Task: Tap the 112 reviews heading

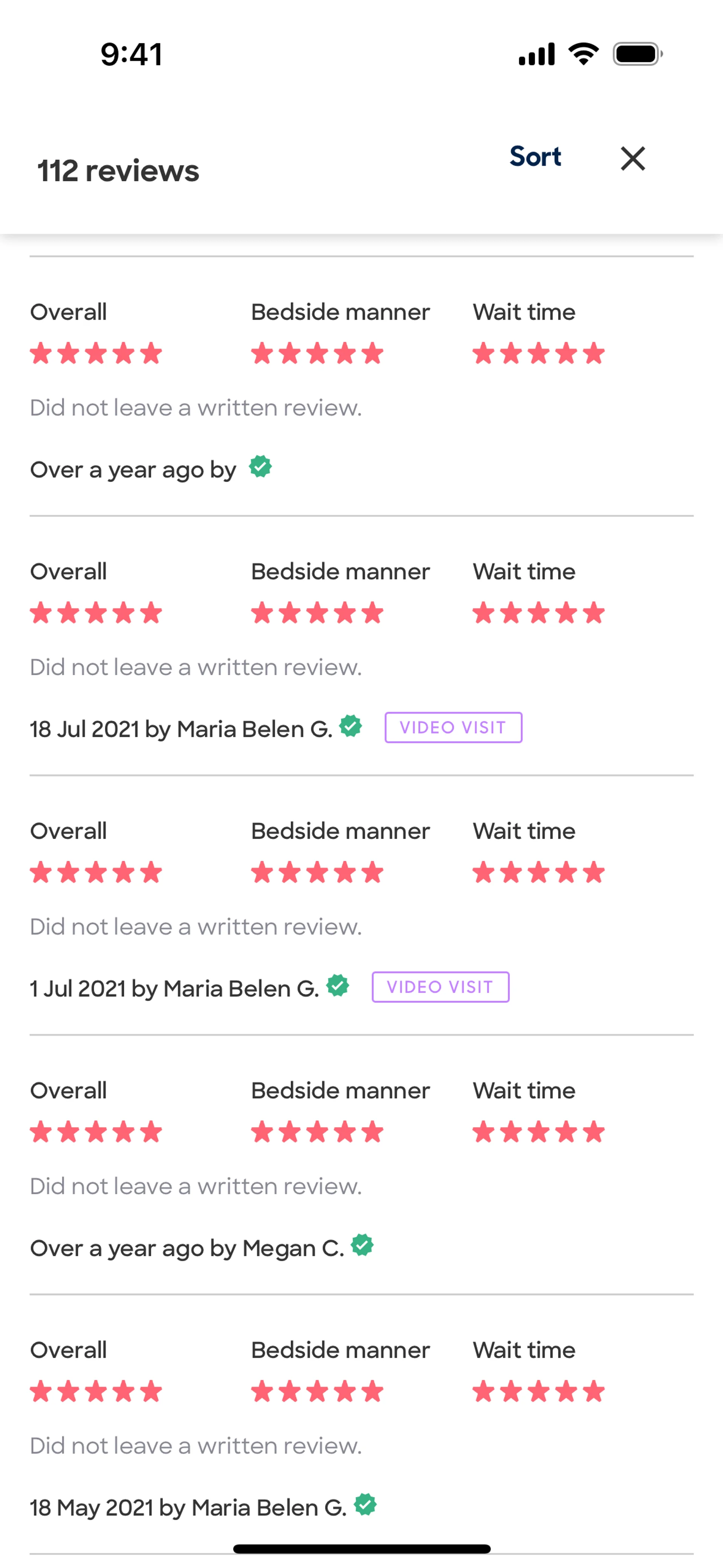Action: pos(118,171)
